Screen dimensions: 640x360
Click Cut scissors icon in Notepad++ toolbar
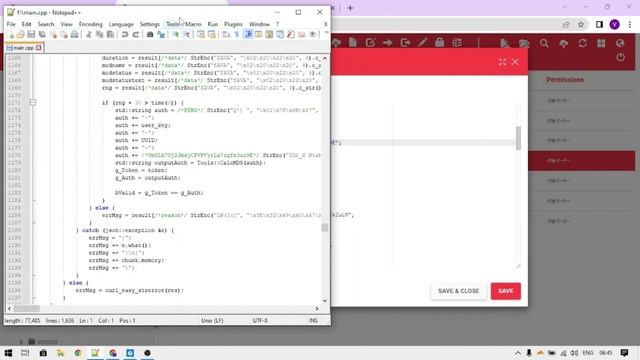(89, 35)
